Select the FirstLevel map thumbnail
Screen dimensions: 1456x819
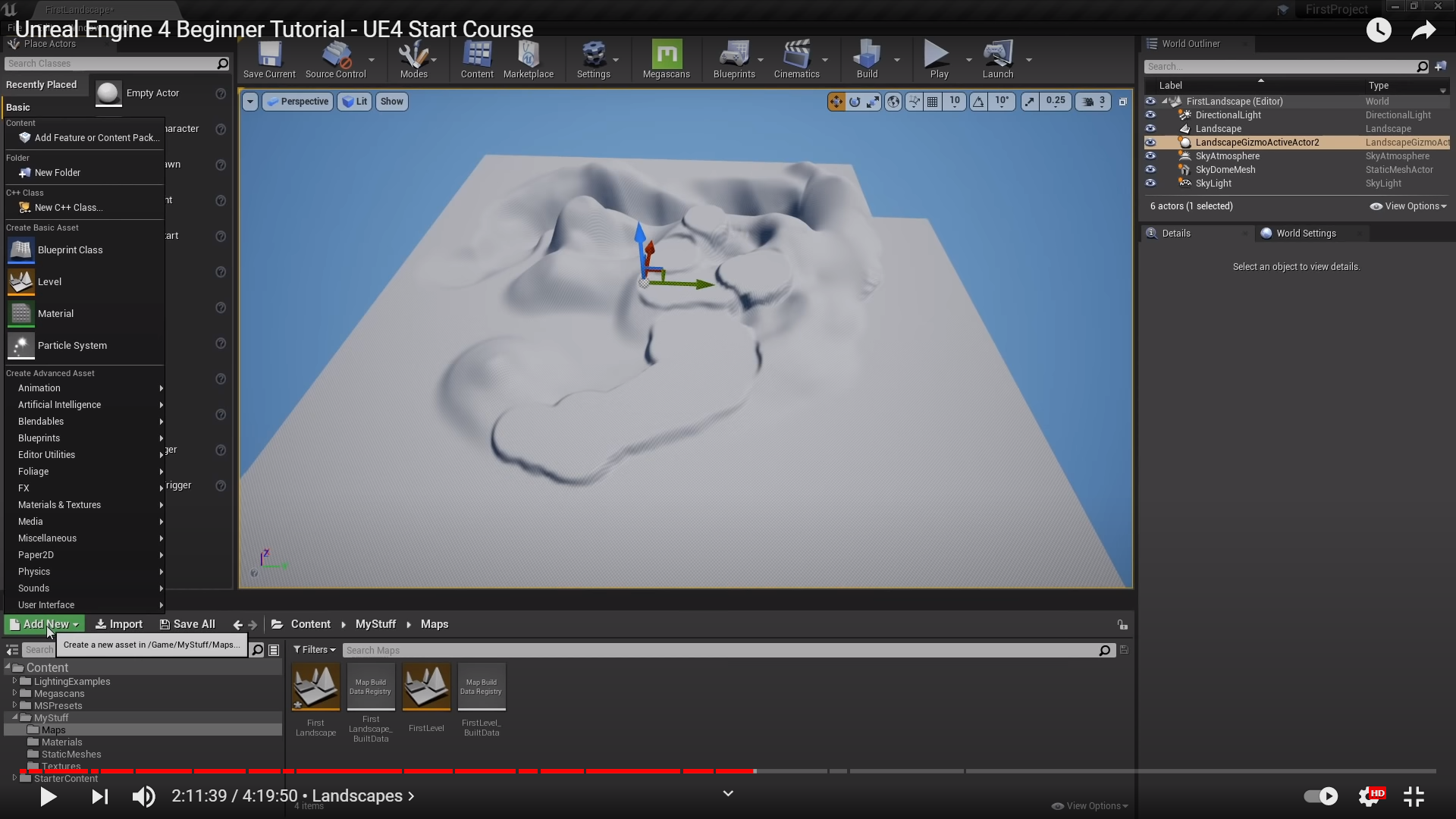click(x=426, y=687)
